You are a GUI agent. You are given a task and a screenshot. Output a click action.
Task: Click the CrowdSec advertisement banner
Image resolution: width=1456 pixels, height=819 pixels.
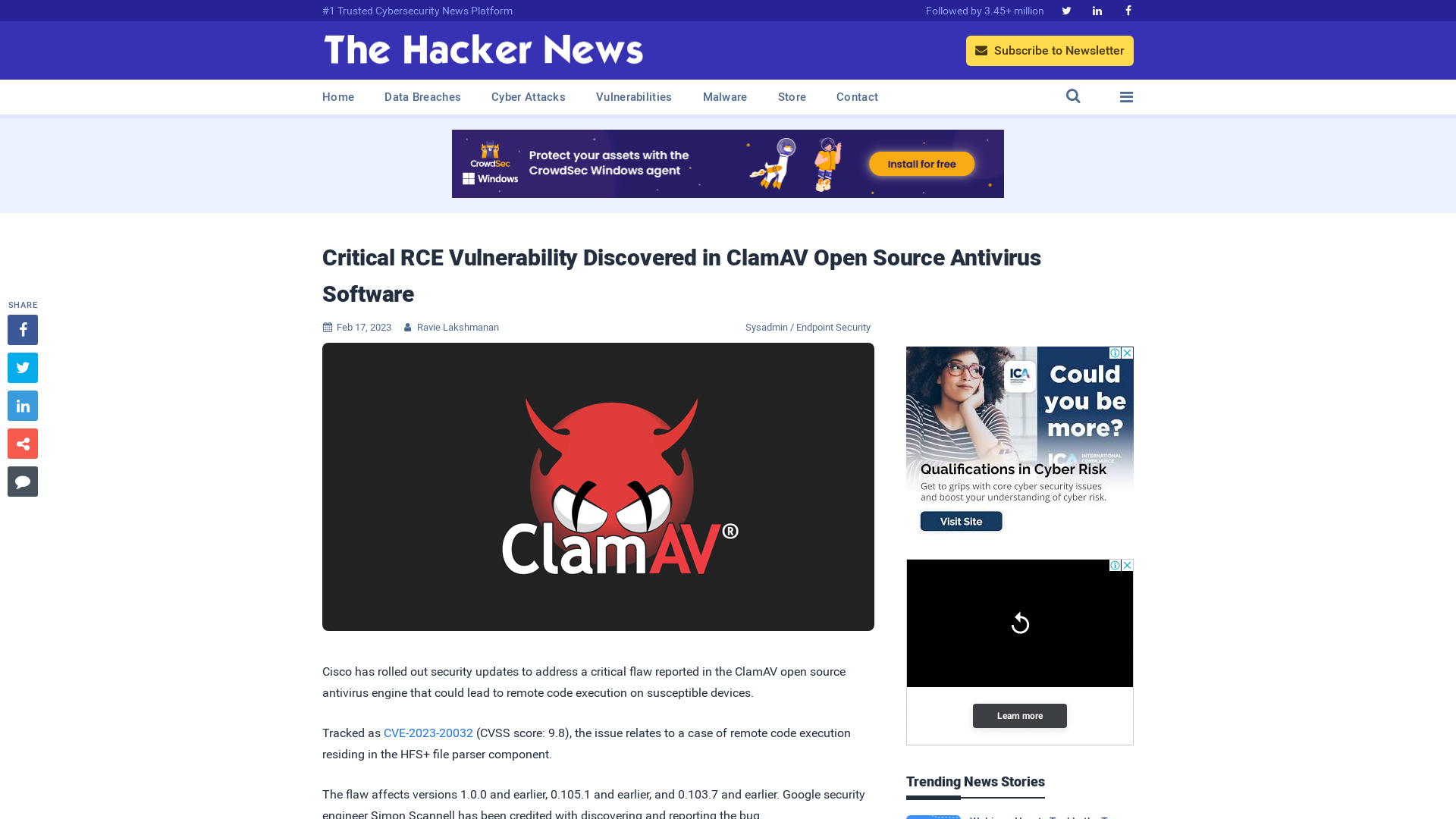(x=728, y=164)
